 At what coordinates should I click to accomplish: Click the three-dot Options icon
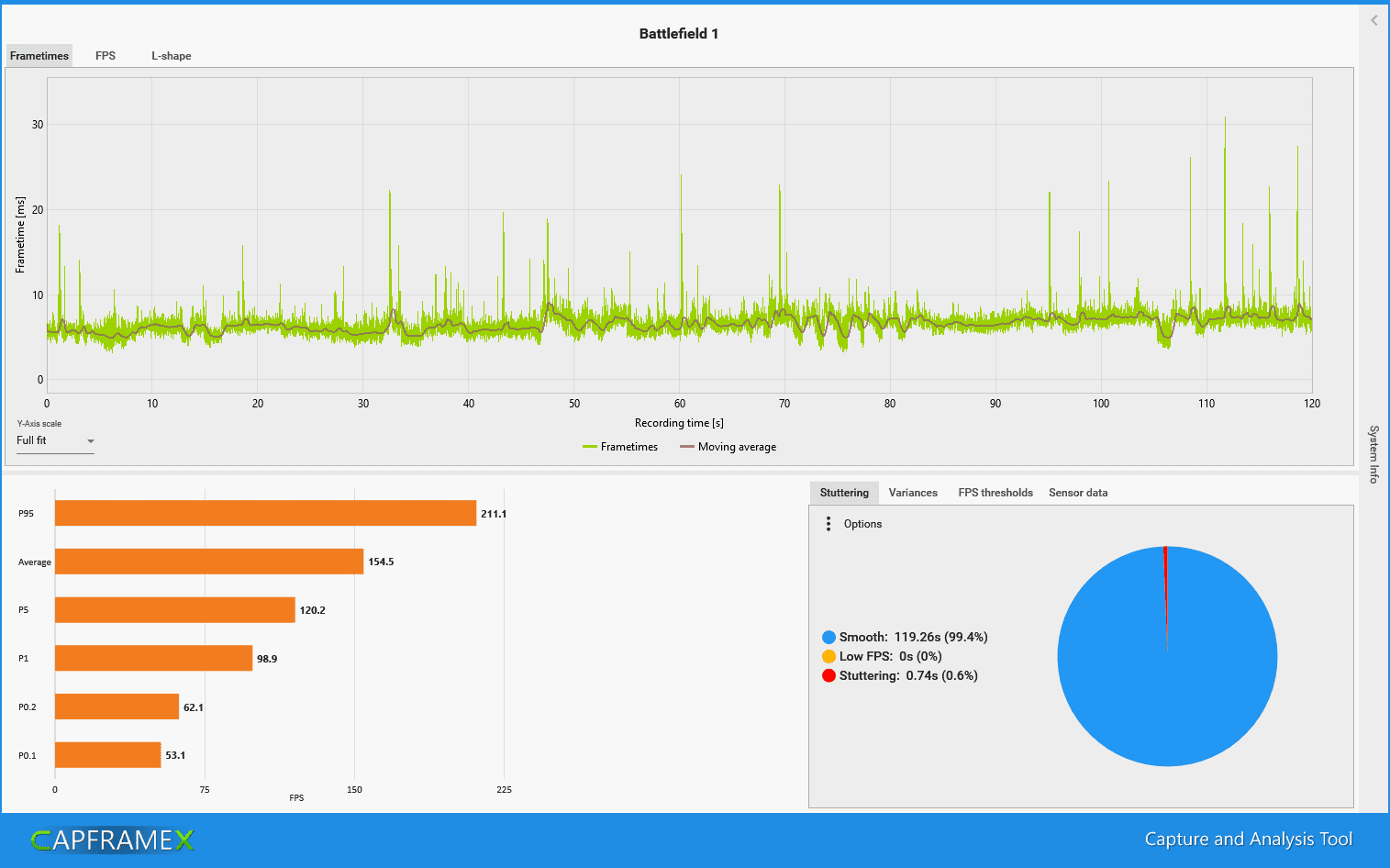point(828,524)
